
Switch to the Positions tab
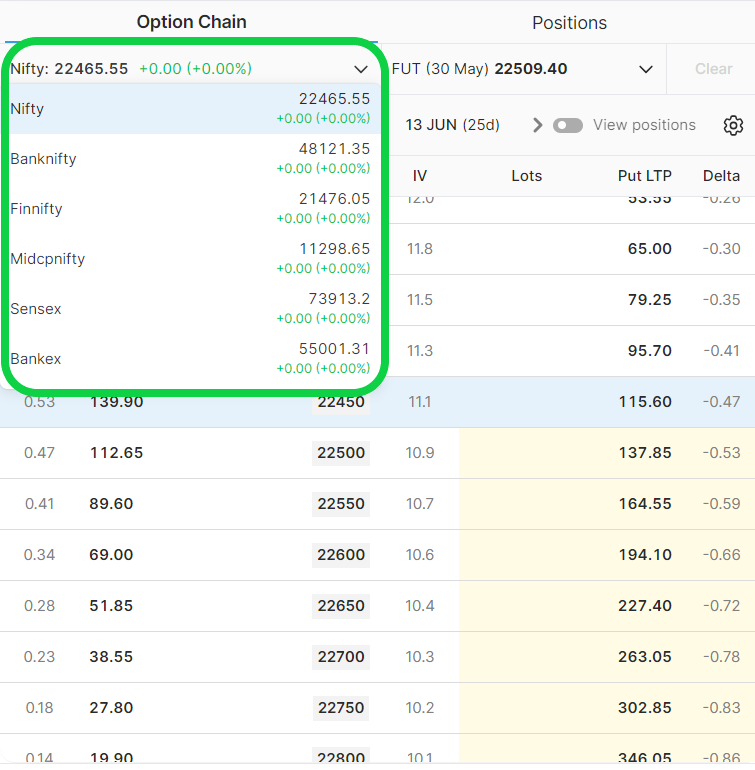click(x=569, y=23)
